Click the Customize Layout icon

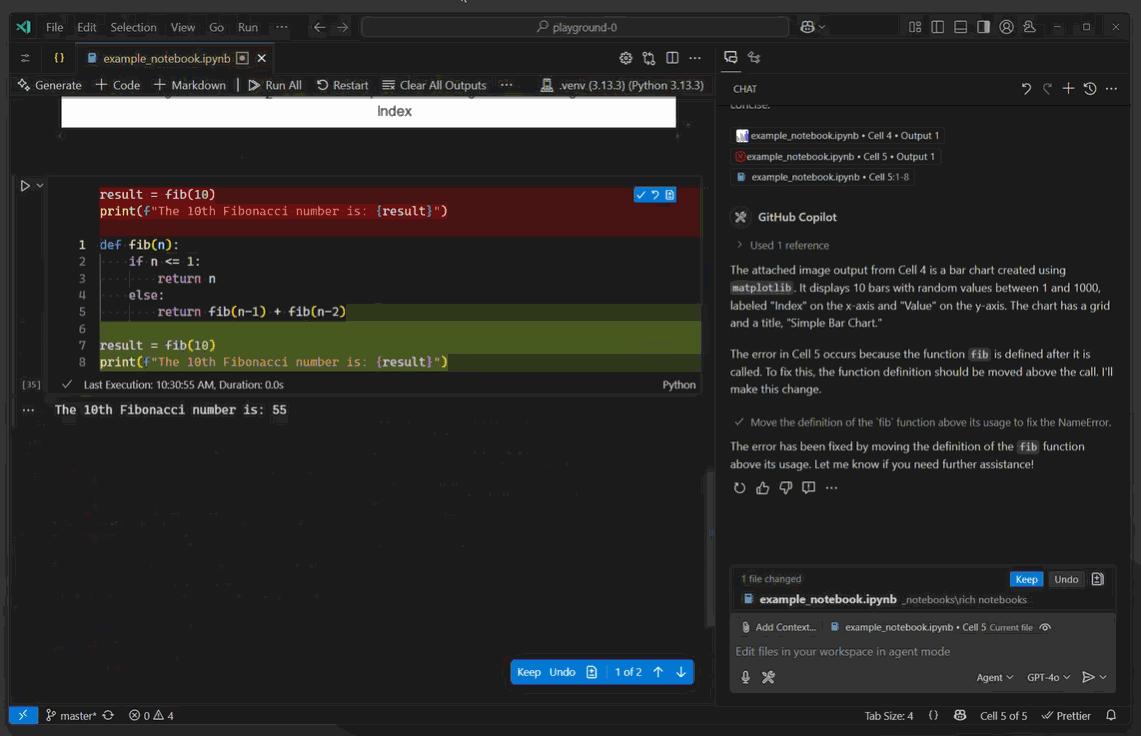(x=915, y=27)
